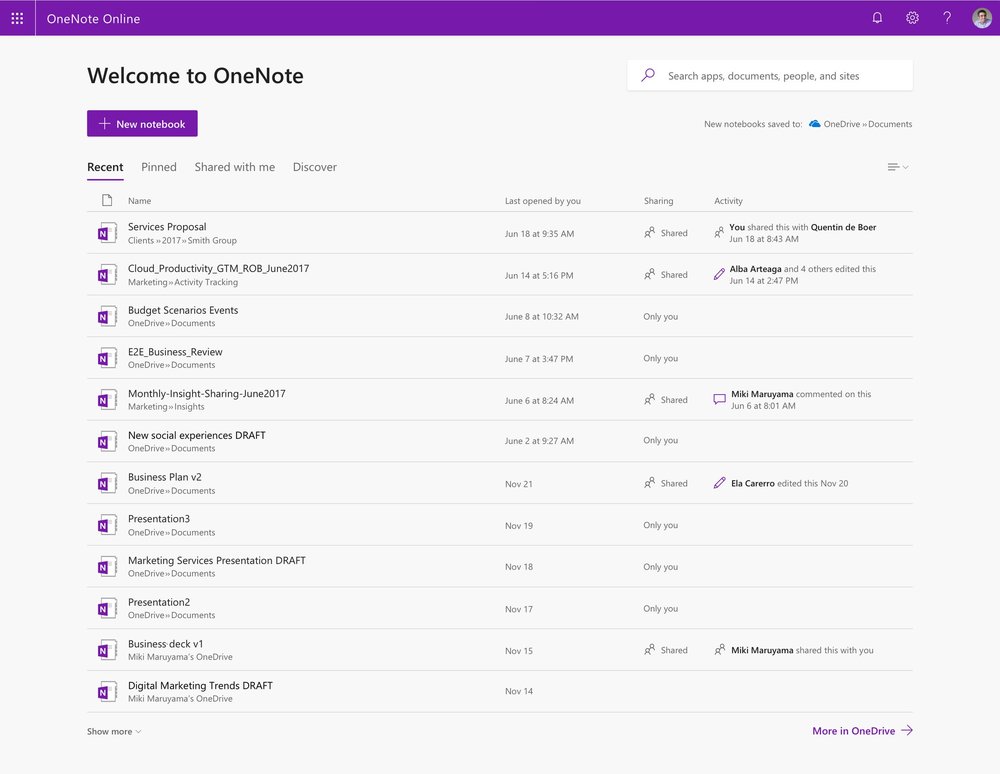Click Quentin de Boer name in activity

843,227
